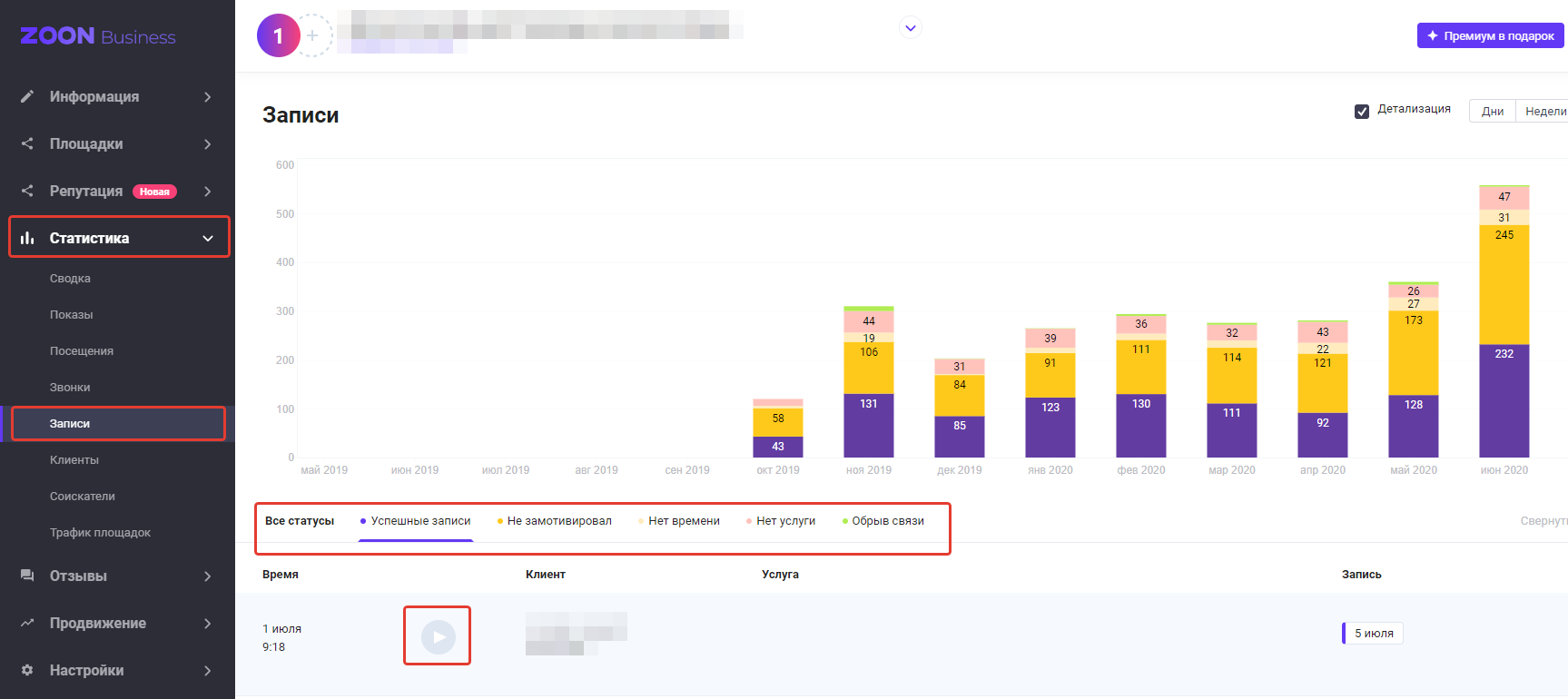Open the Звонки statistics page
Viewport: 1568px width, 699px height.
70,388
